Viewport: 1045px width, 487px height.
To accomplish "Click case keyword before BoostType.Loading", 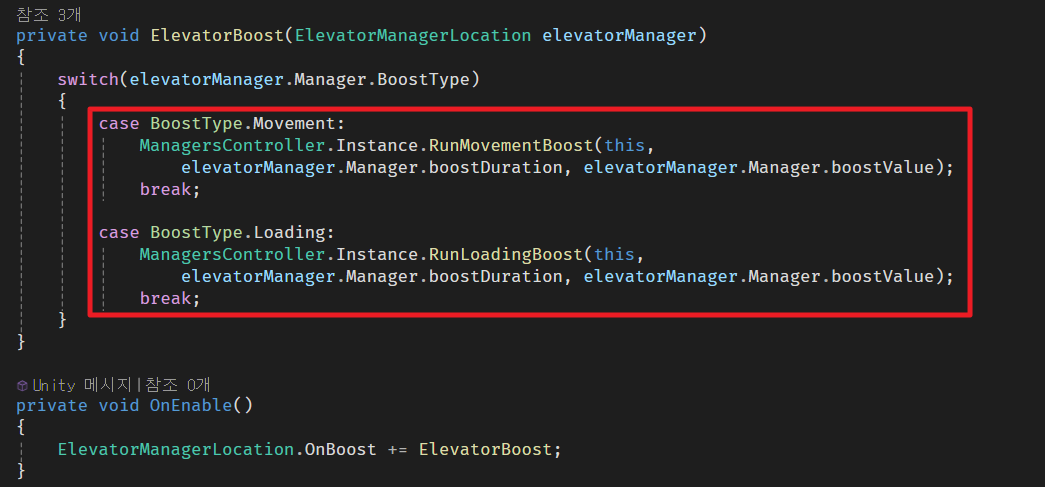I will coord(119,233).
